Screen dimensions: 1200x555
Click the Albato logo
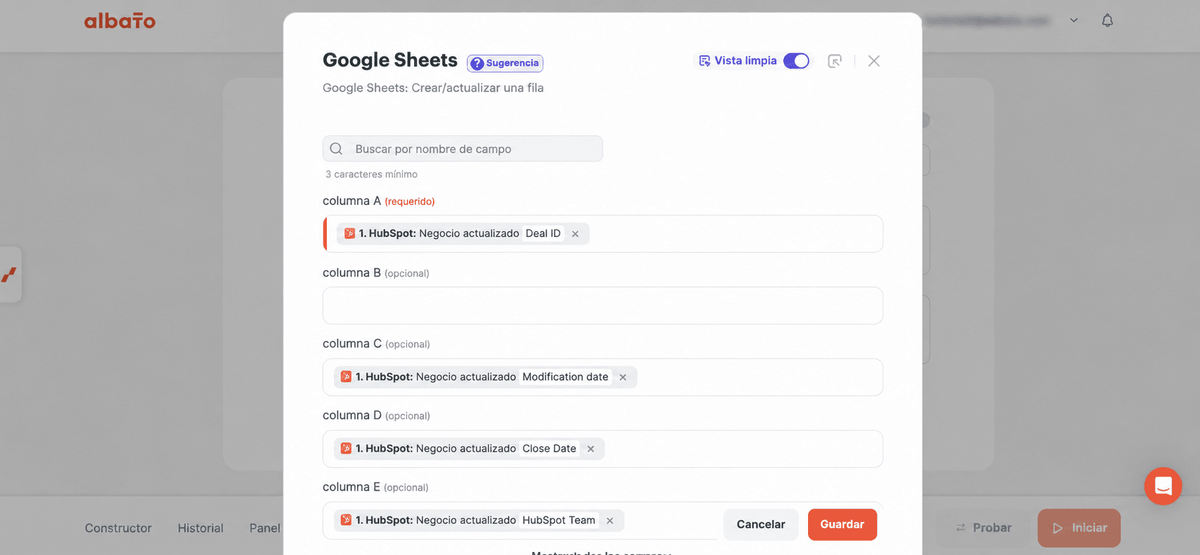(x=120, y=20)
